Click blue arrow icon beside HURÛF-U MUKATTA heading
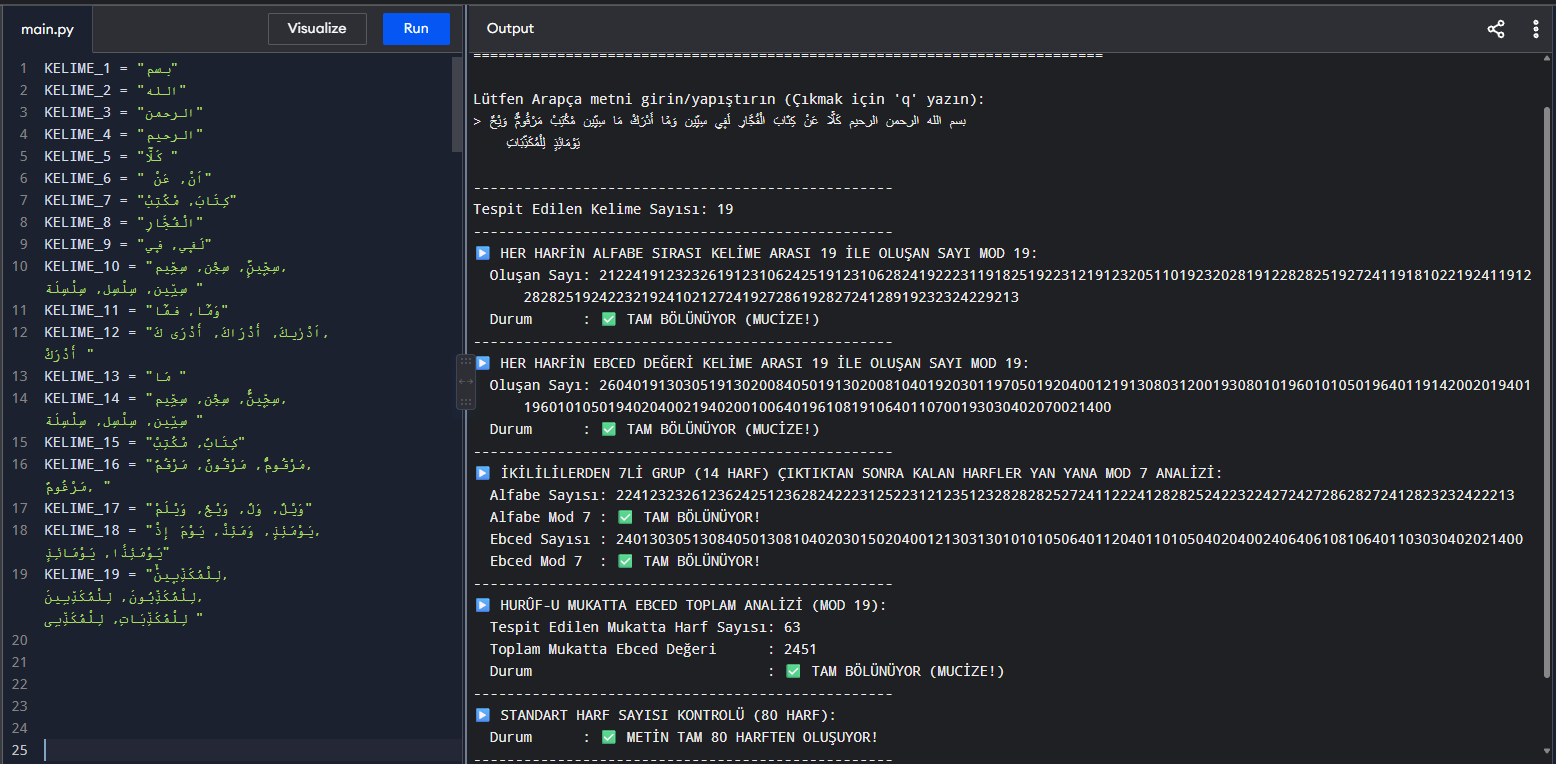Image resolution: width=1556 pixels, height=764 pixels. click(x=482, y=605)
